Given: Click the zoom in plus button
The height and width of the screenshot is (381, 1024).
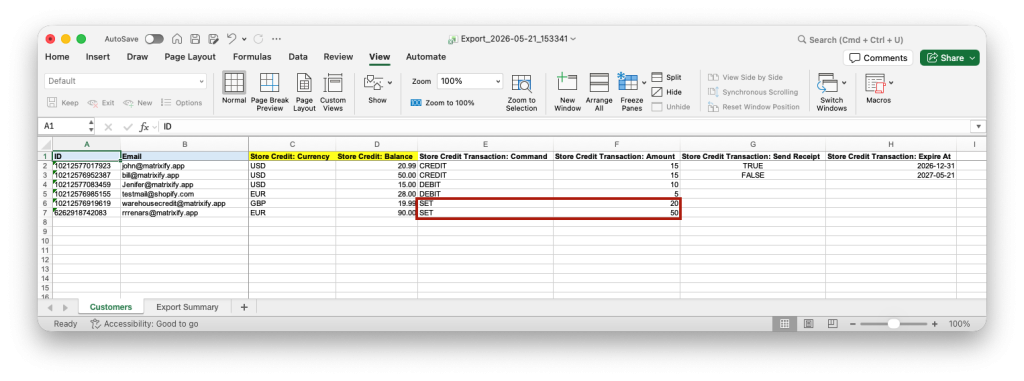Looking at the screenshot, I should (935, 324).
